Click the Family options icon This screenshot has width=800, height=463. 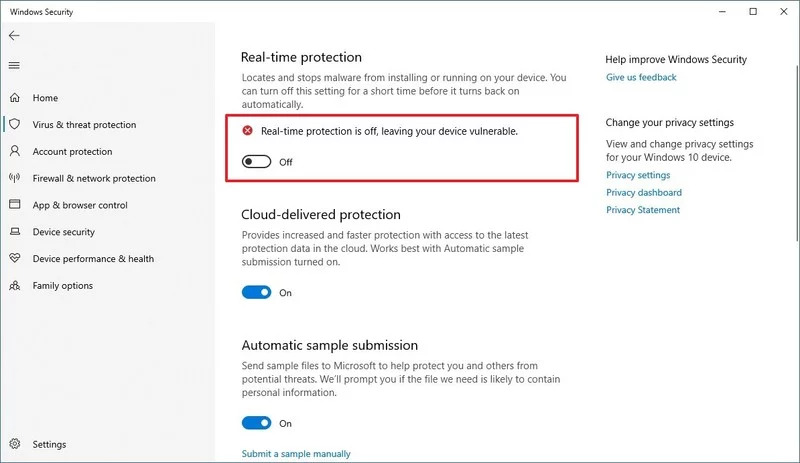pos(14,285)
